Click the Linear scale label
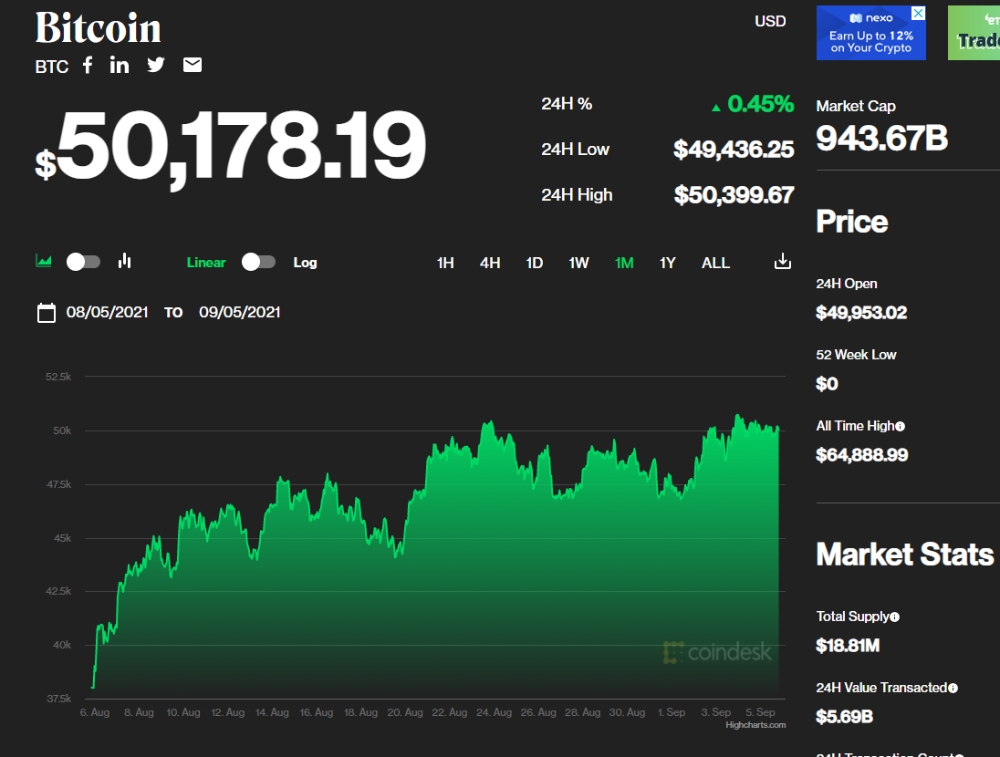 tap(206, 263)
